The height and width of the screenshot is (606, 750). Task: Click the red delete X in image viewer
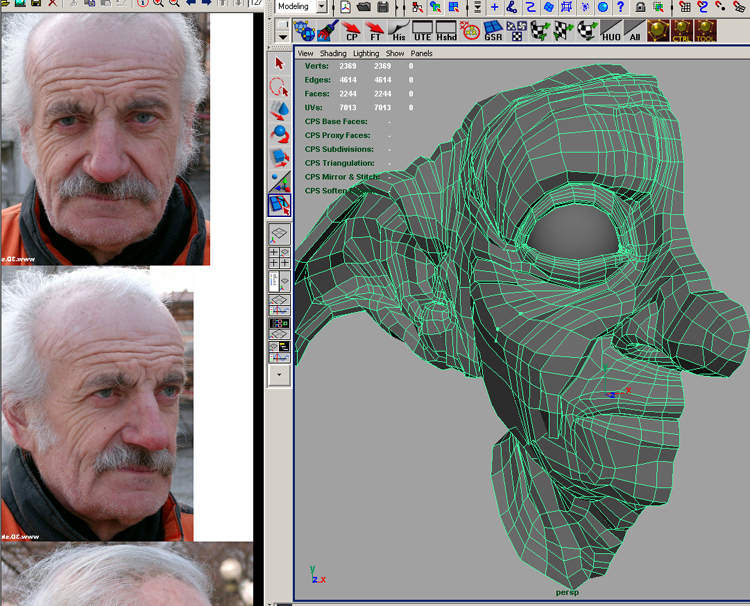click(52, 4)
